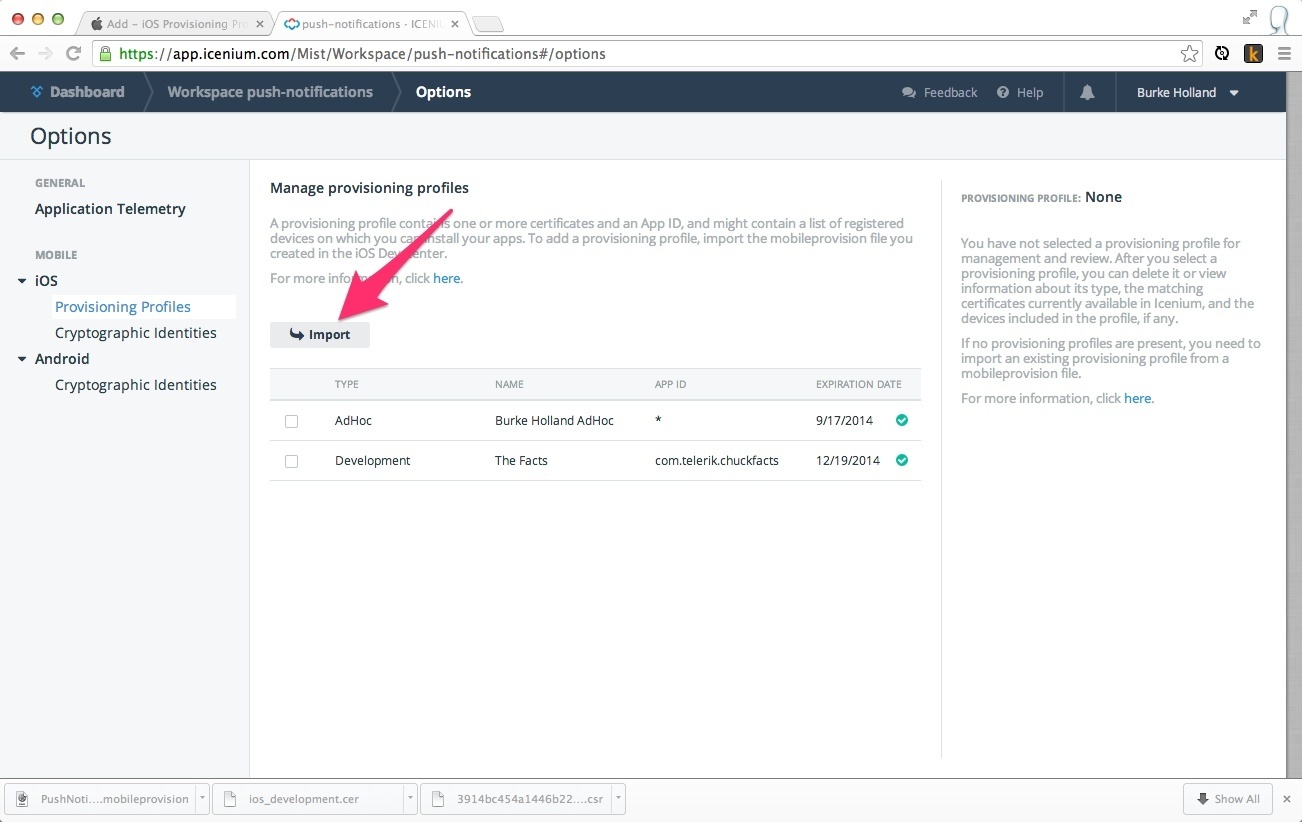Collapse the iOS tree section
The width and height of the screenshot is (1302, 822).
pos(22,281)
